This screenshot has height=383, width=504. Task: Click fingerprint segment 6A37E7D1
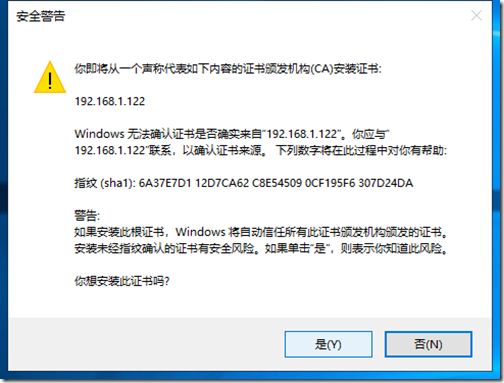coord(165,183)
